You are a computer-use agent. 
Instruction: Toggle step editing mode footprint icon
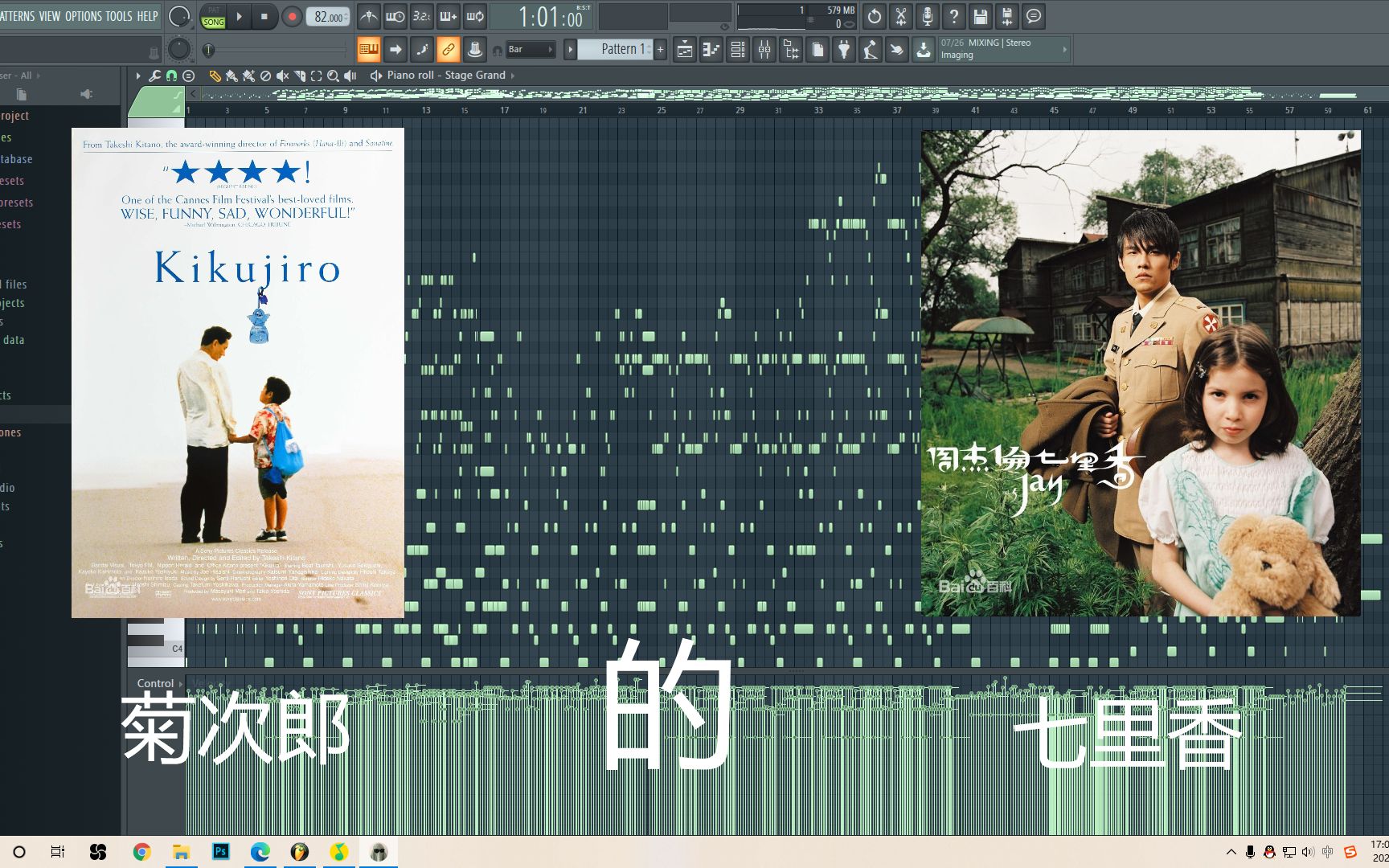pyautogui.click(x=422, y=50)
